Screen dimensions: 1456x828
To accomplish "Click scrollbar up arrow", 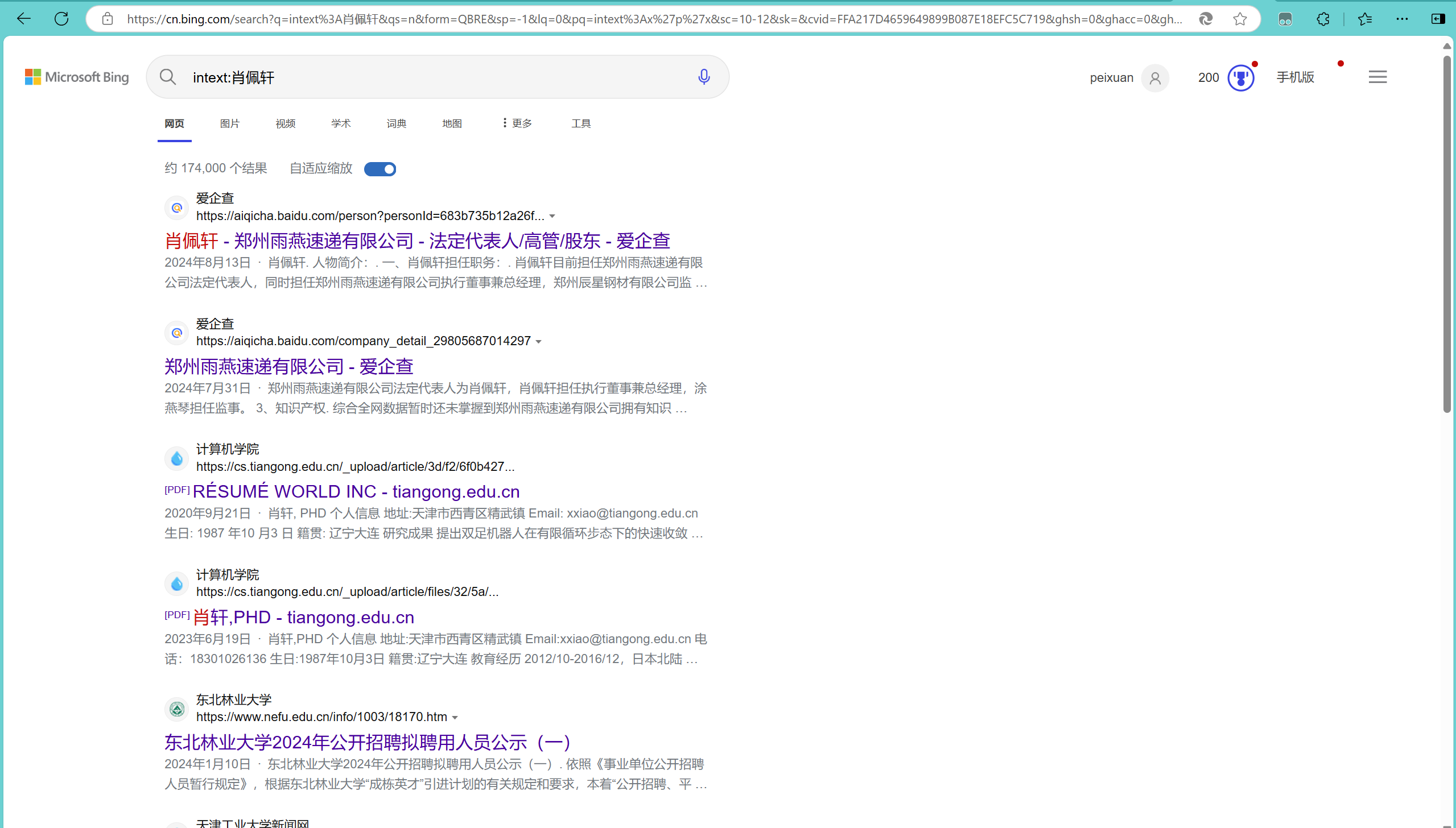I will pos(1447,45).
